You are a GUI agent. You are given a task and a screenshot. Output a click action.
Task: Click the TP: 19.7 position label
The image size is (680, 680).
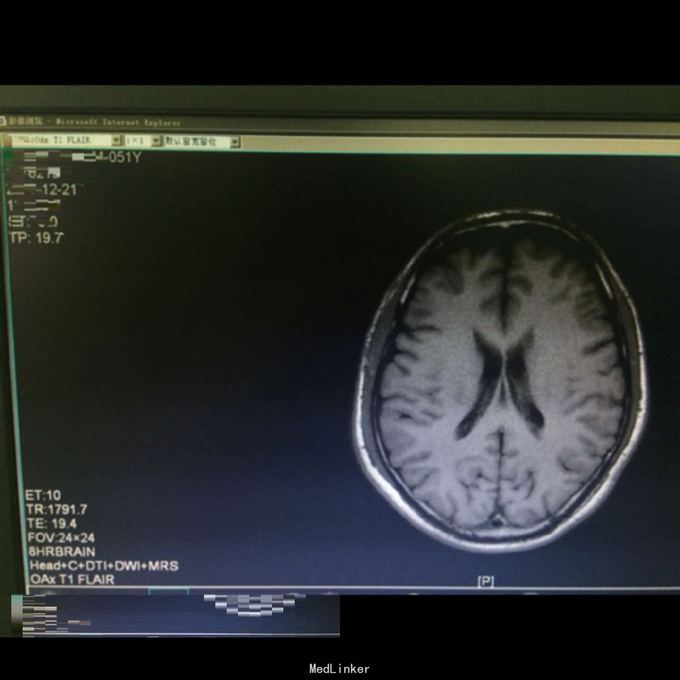(36, 238)
